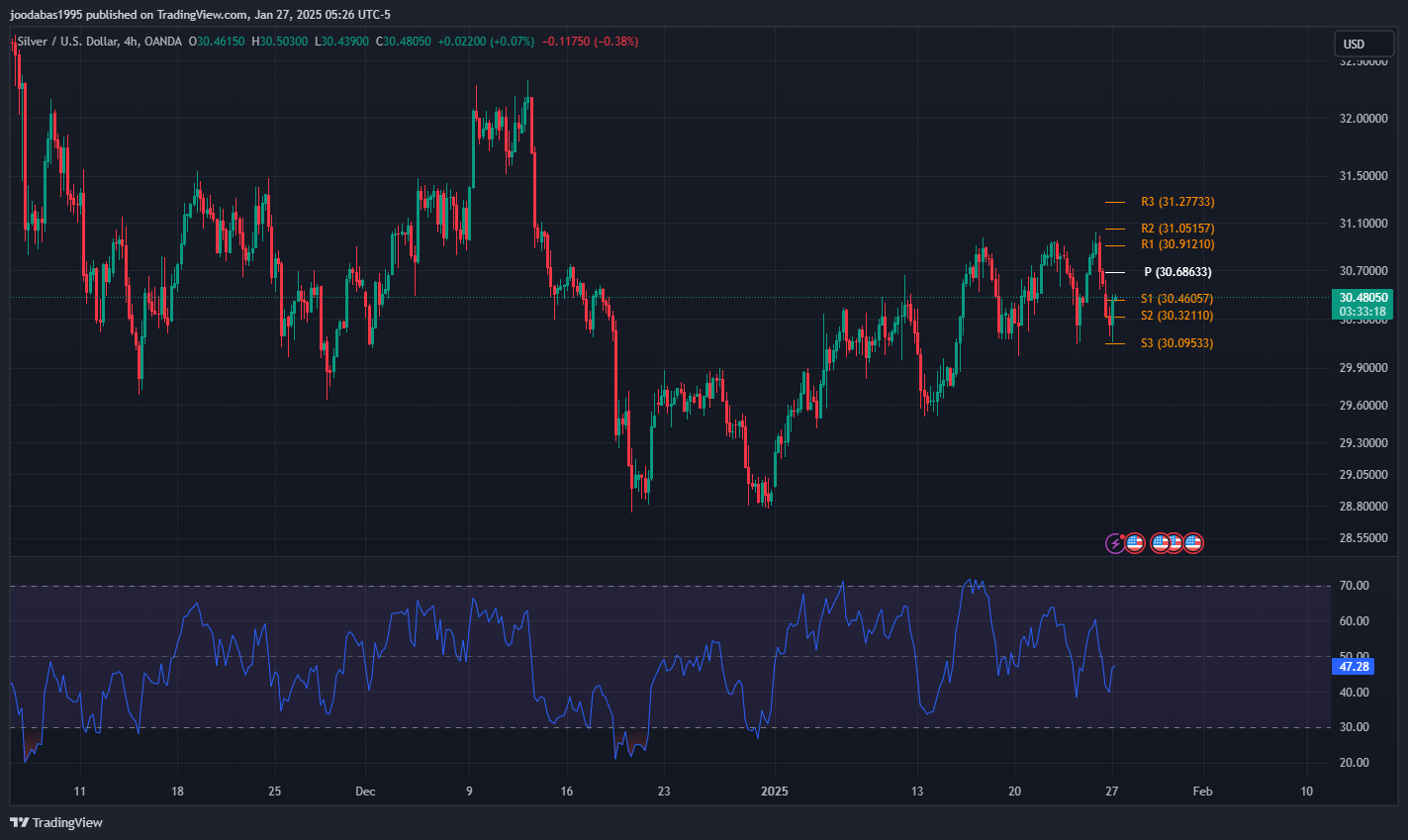Viewport: 1408px width, 840px height.
Task: Click the TradingView logo at bottom left
Action: (56, 822)
